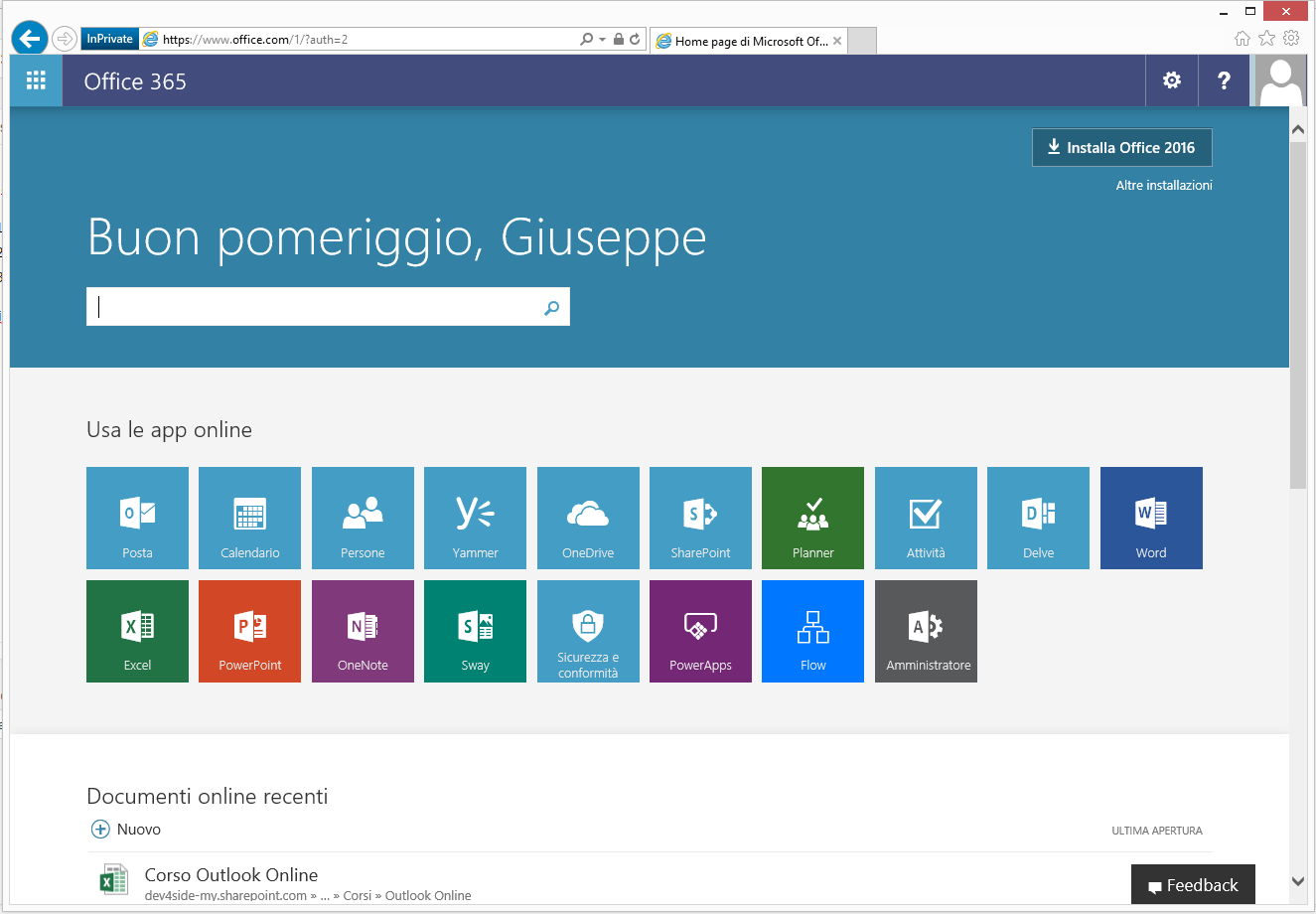Launch the Planner app tile

click(x=812, y=518)
